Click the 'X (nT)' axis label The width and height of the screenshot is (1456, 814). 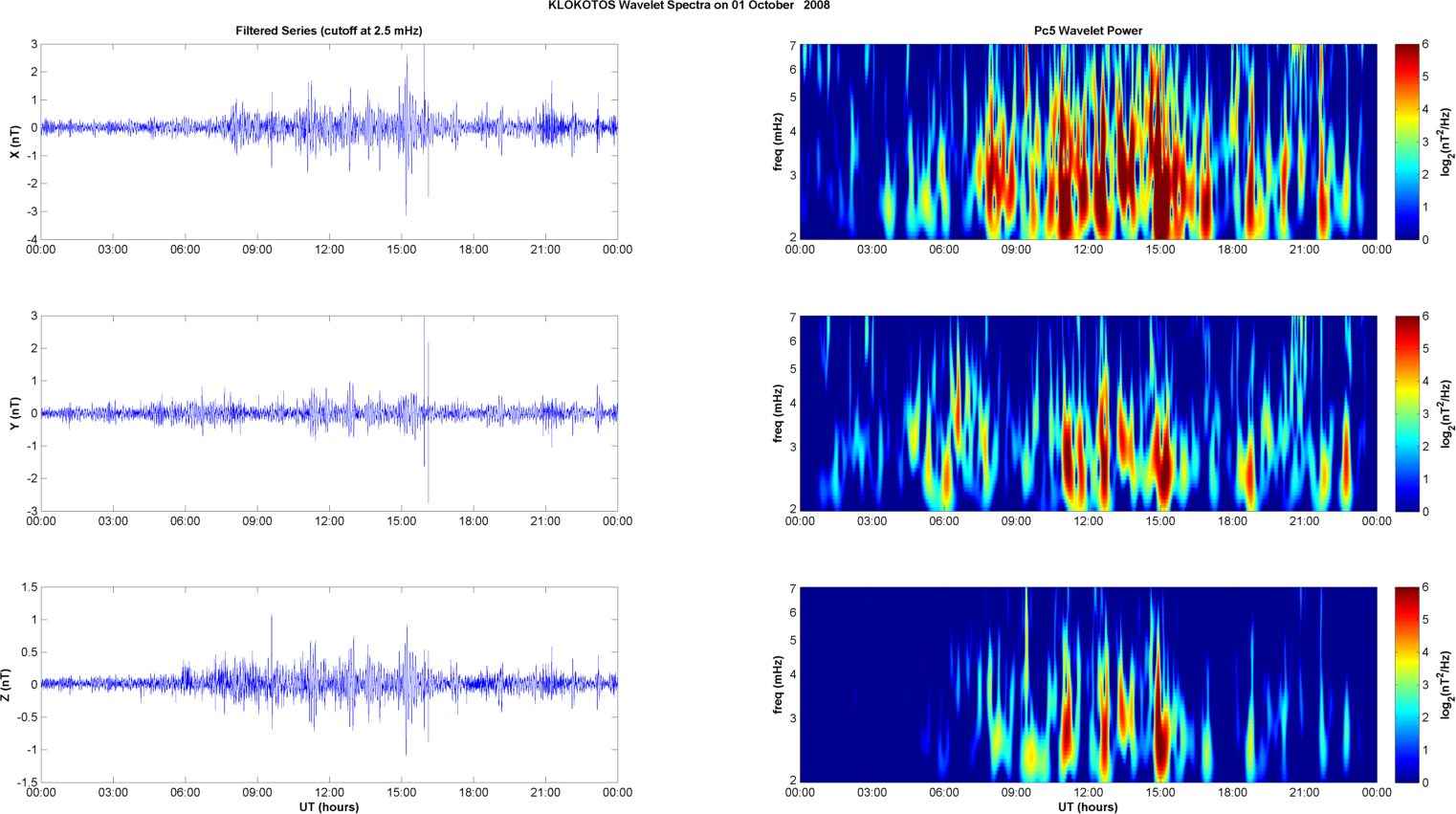click(14, 142)
